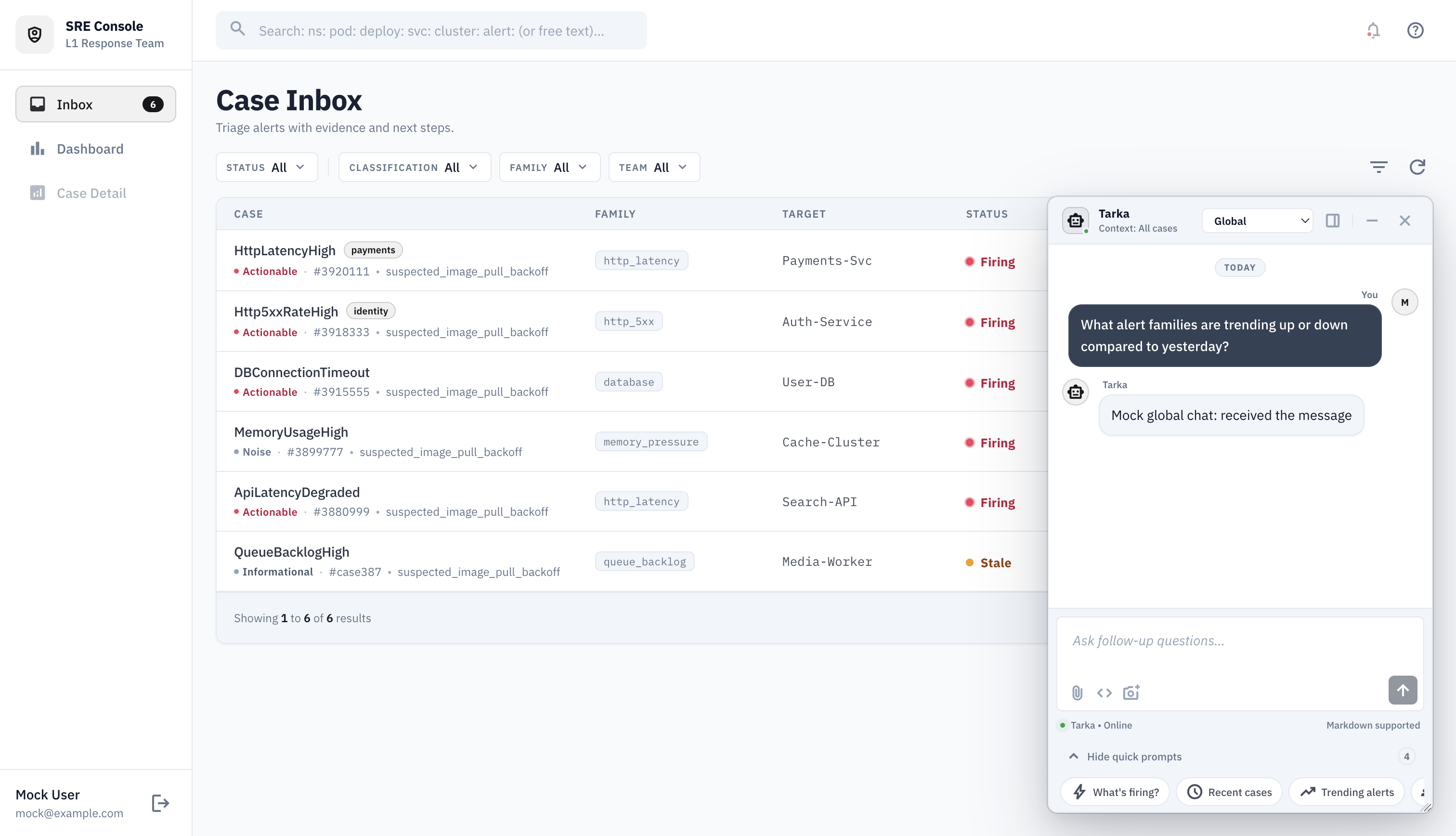Click the Trending alerts quick prompt

(1346, 792)
